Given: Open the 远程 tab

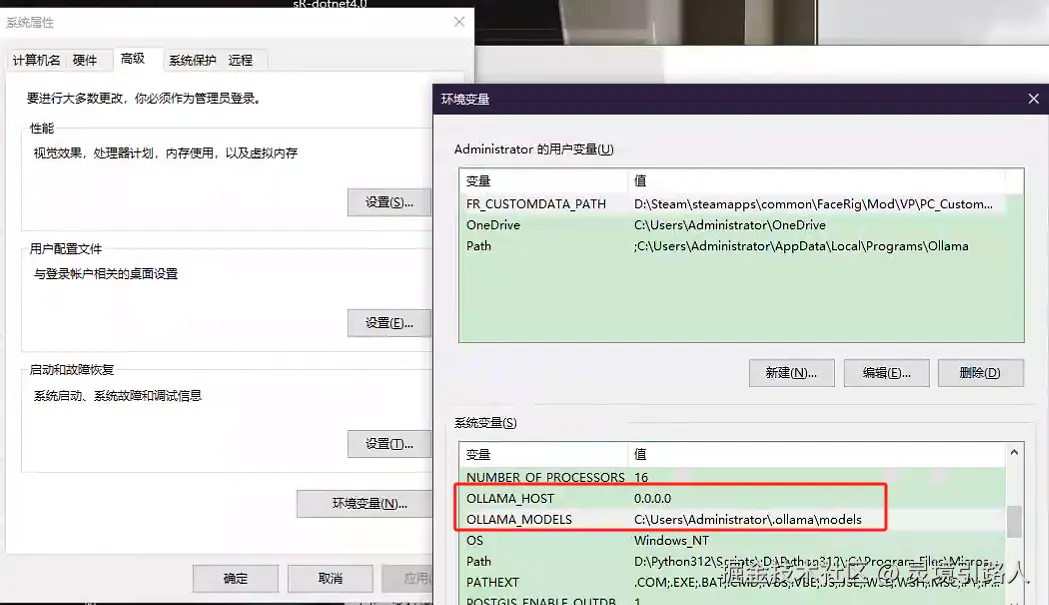Looking at the screenshot, I should click(240, 60).
